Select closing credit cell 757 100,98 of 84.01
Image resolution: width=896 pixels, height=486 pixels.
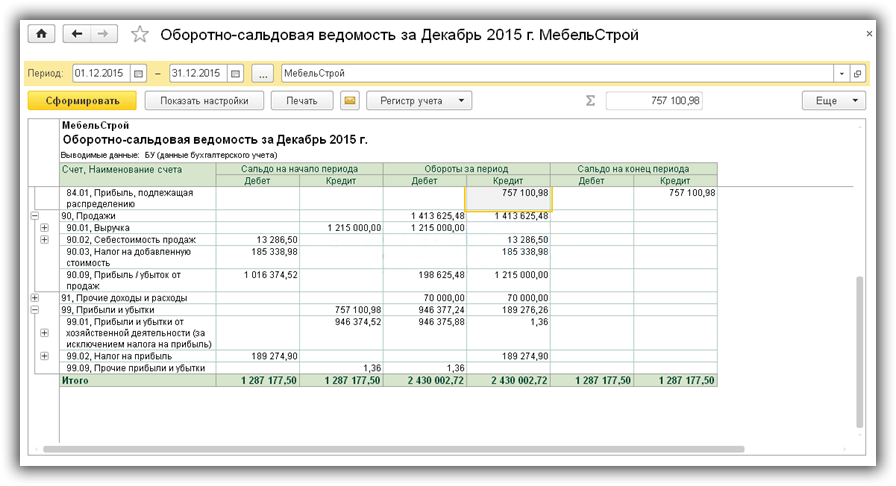675,198
